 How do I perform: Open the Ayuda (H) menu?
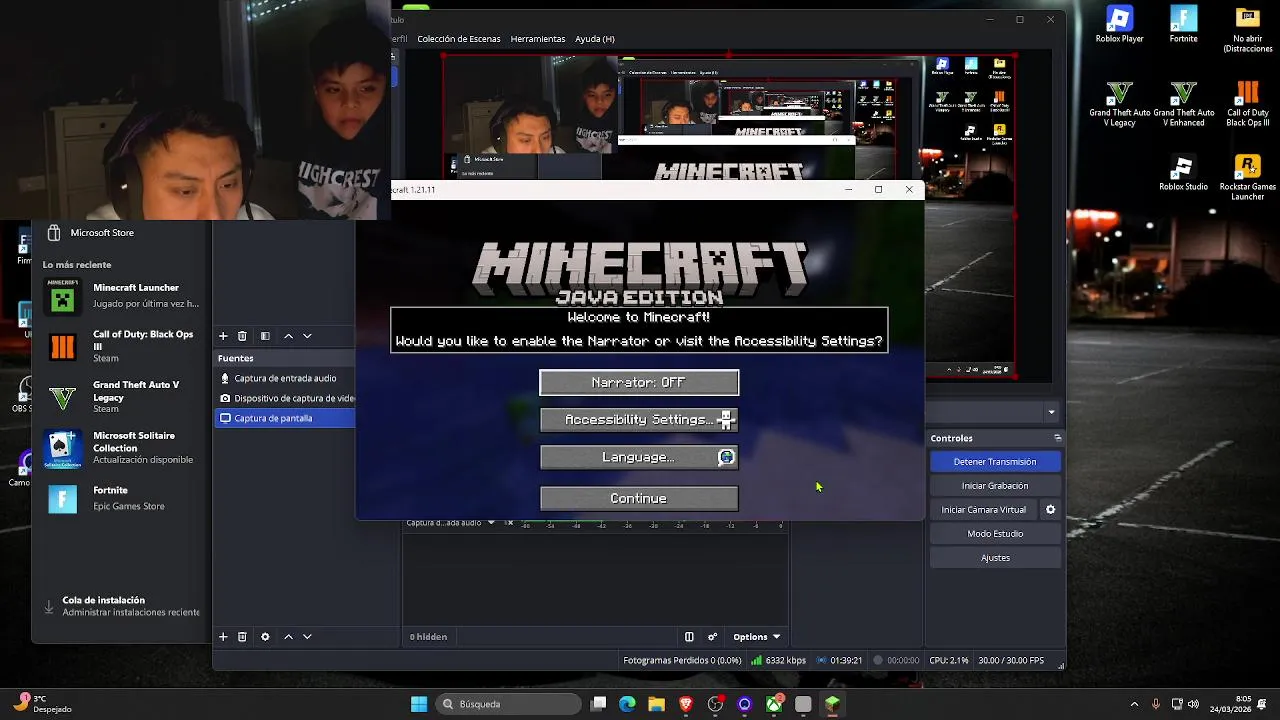pyautogui.click(x=595, y=39)
